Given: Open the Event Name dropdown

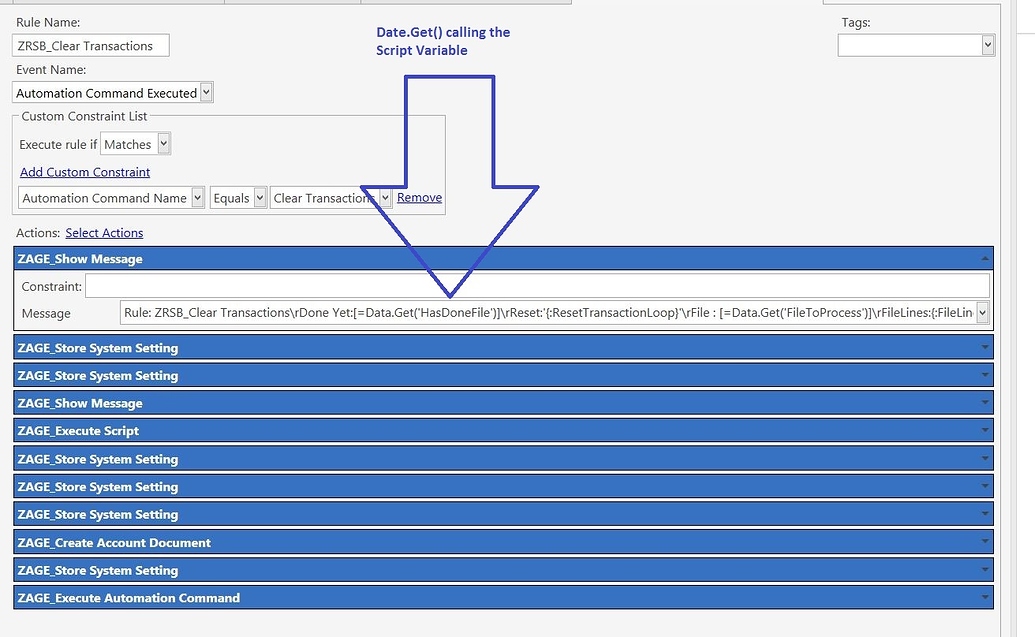Looking at the screenshot, I should (x=205, y=92).
